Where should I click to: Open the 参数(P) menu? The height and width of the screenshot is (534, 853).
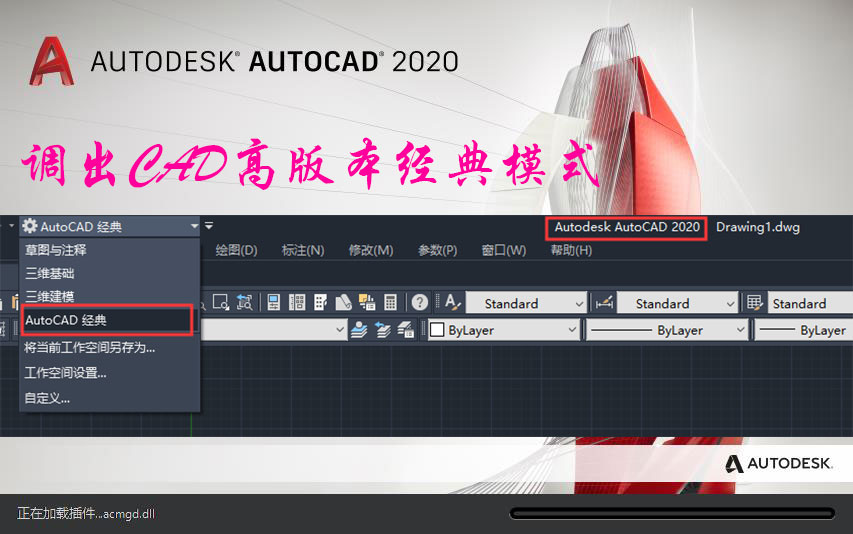[x=438, y=250]
